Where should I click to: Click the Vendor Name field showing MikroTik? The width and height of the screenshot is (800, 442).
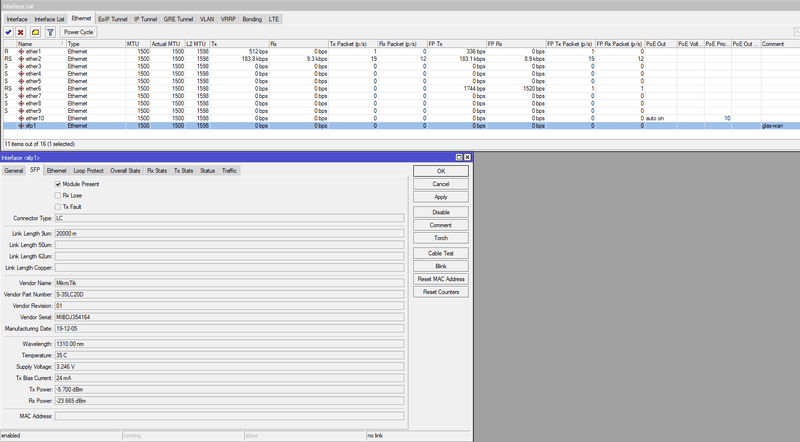tap(230, 283)
